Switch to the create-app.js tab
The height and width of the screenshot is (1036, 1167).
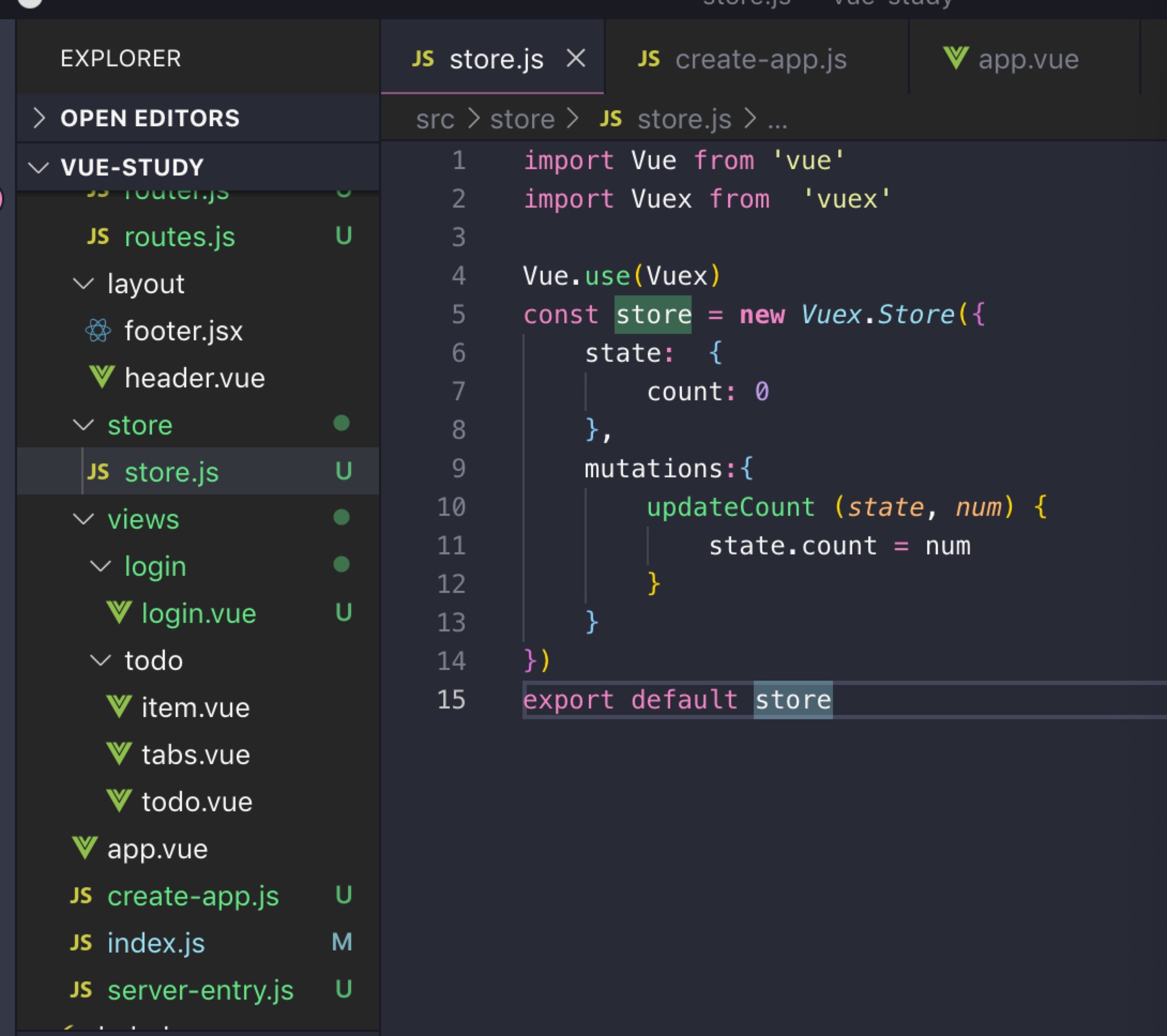click(x=756, y=58)
